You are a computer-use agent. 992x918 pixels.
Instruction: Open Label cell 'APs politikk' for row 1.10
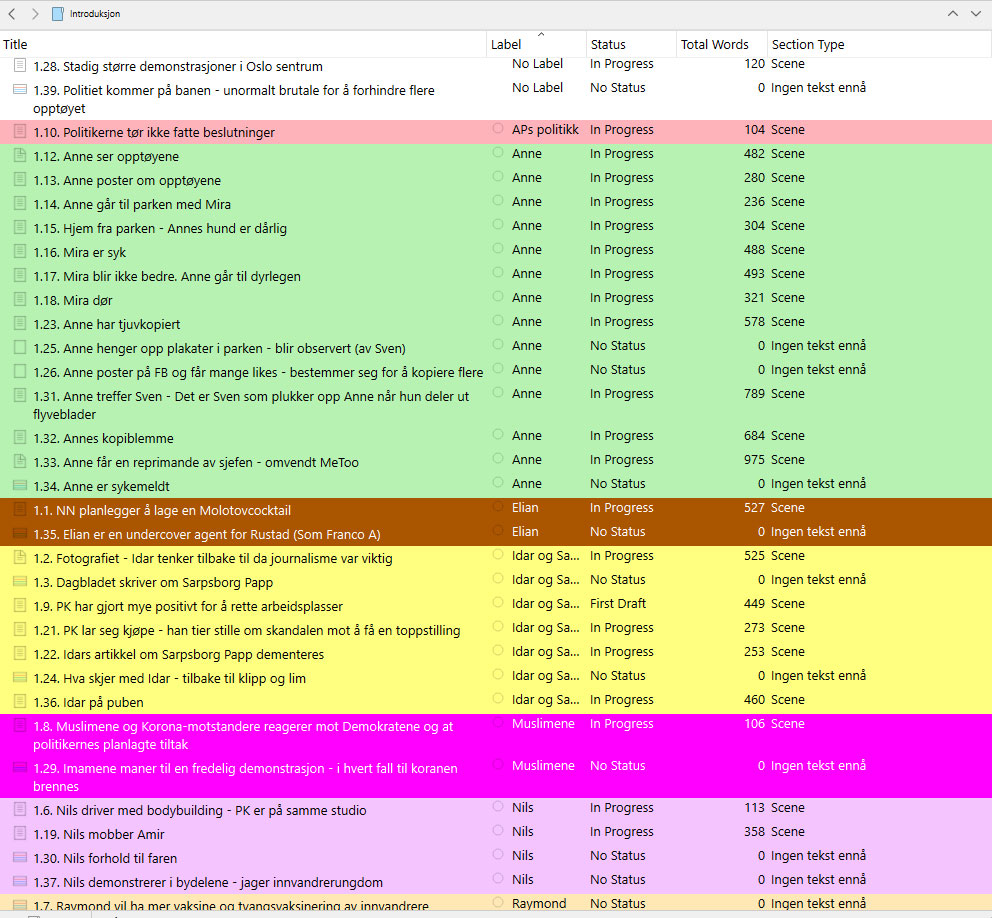[545, 130]
